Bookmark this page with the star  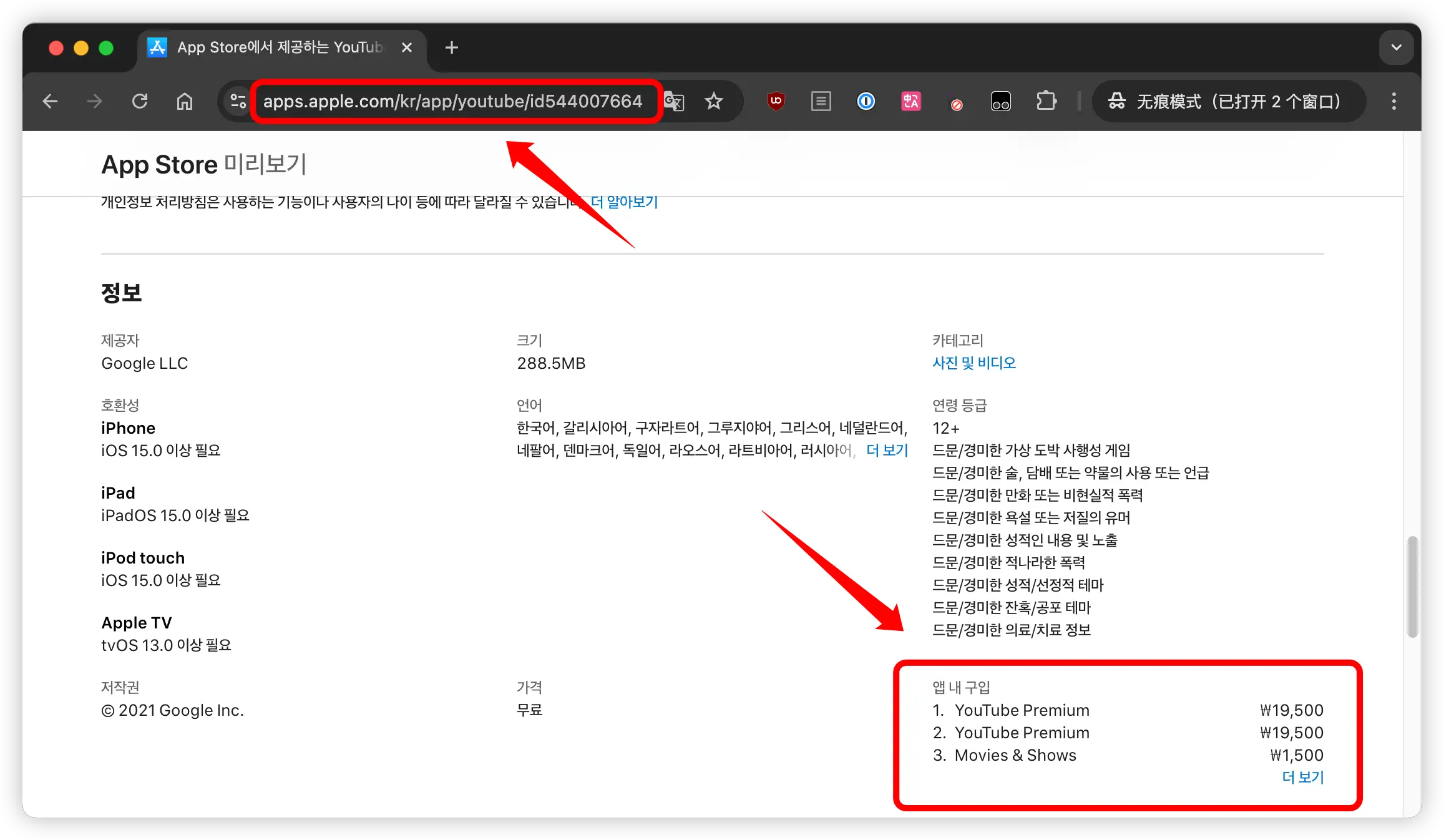pyautogui.click(x=714, y=101)
